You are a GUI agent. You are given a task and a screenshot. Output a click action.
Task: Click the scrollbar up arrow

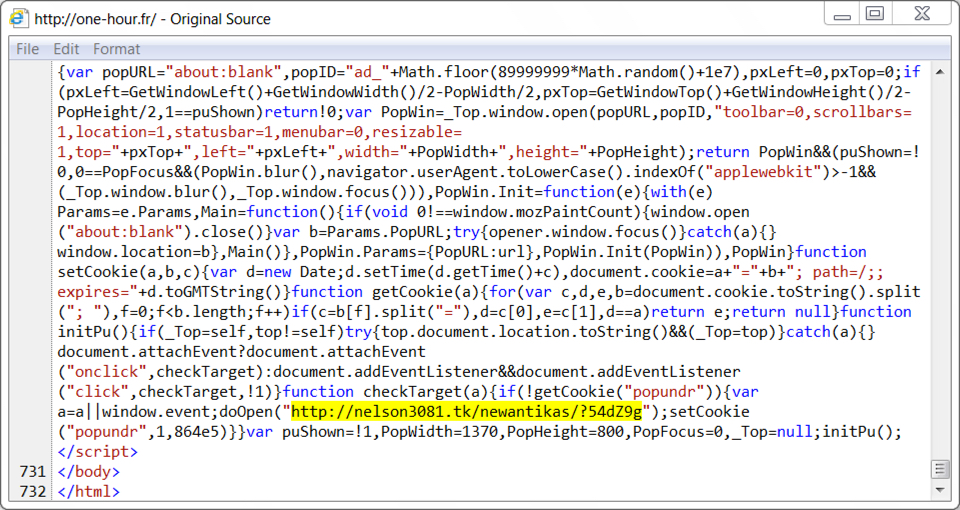point(940,73)
